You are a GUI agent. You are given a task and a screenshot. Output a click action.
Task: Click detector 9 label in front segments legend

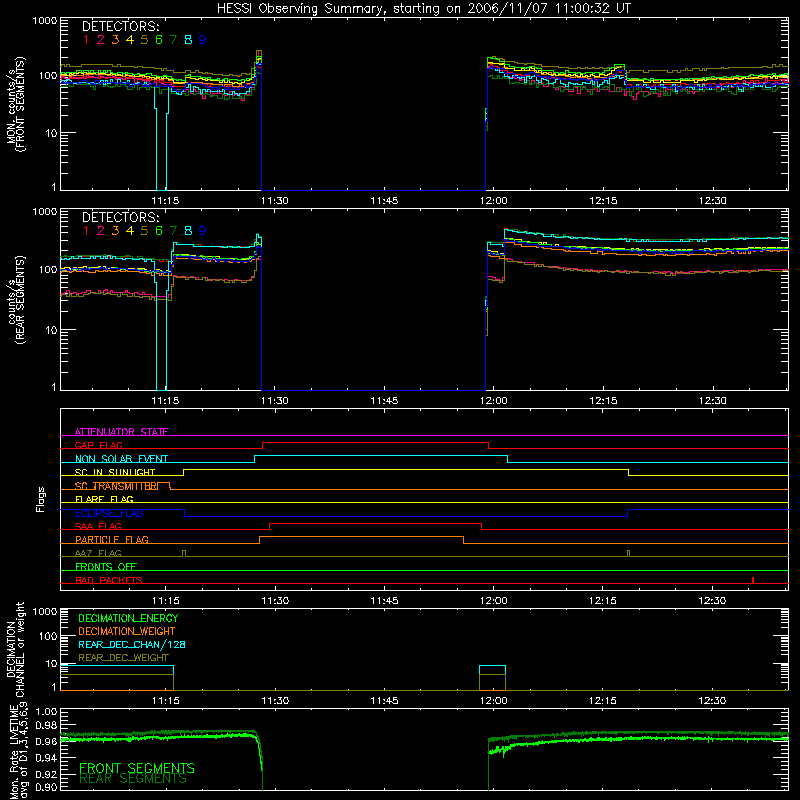click(x=203, y=40)
